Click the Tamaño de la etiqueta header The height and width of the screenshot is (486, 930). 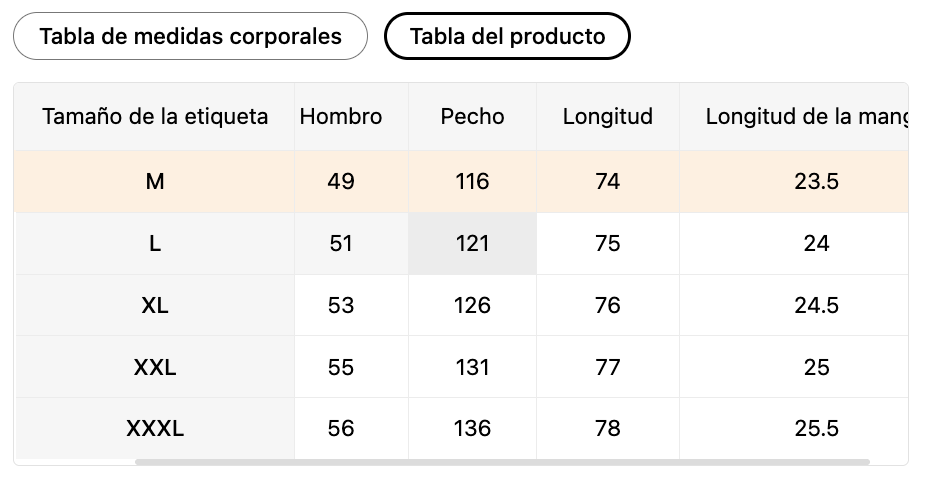click(x=154, y=117)
